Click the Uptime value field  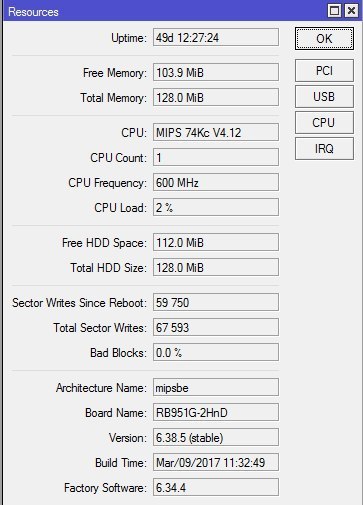[x=216, y=37]
